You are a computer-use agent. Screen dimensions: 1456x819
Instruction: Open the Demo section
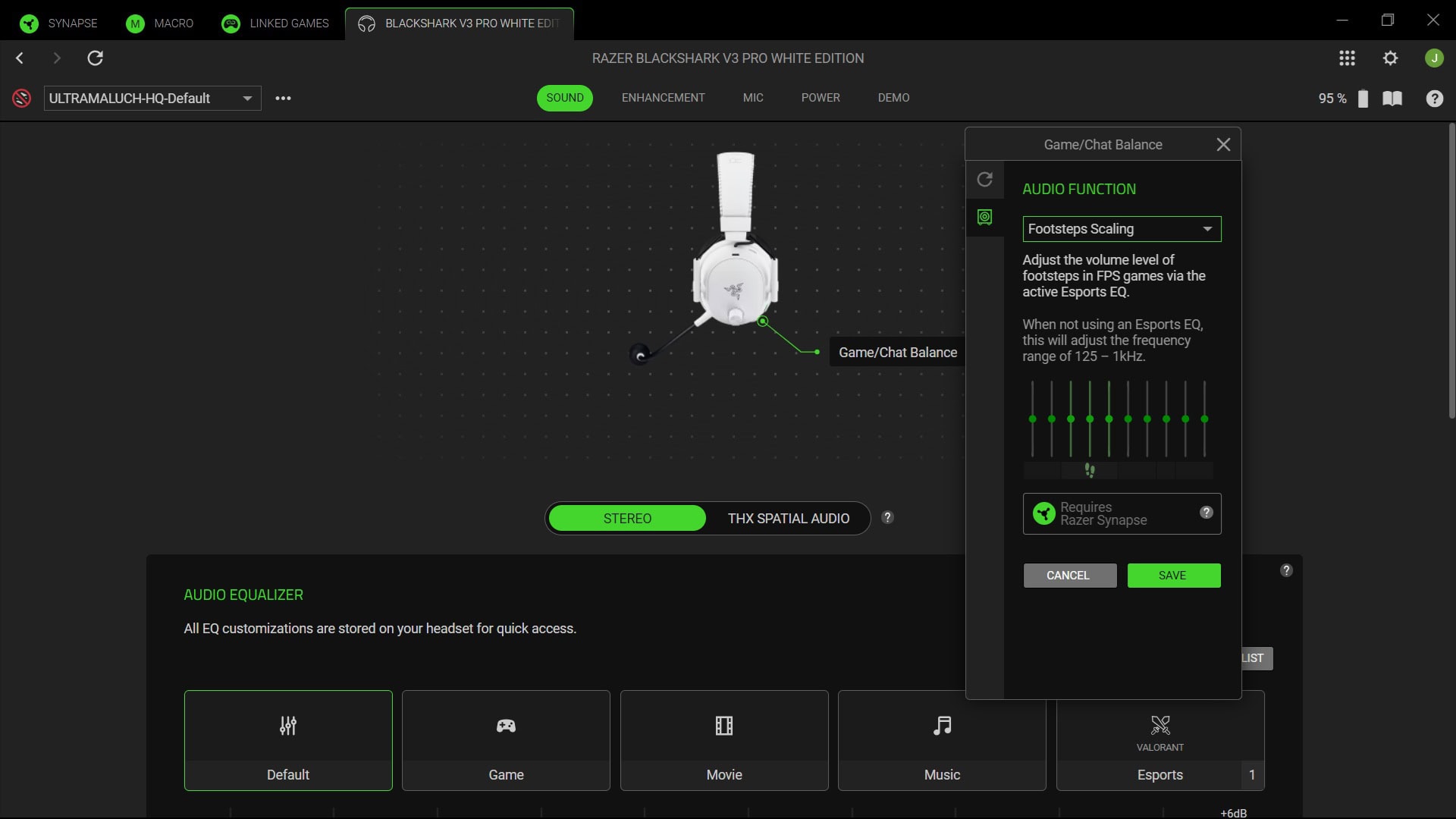[x=893, y=98]
